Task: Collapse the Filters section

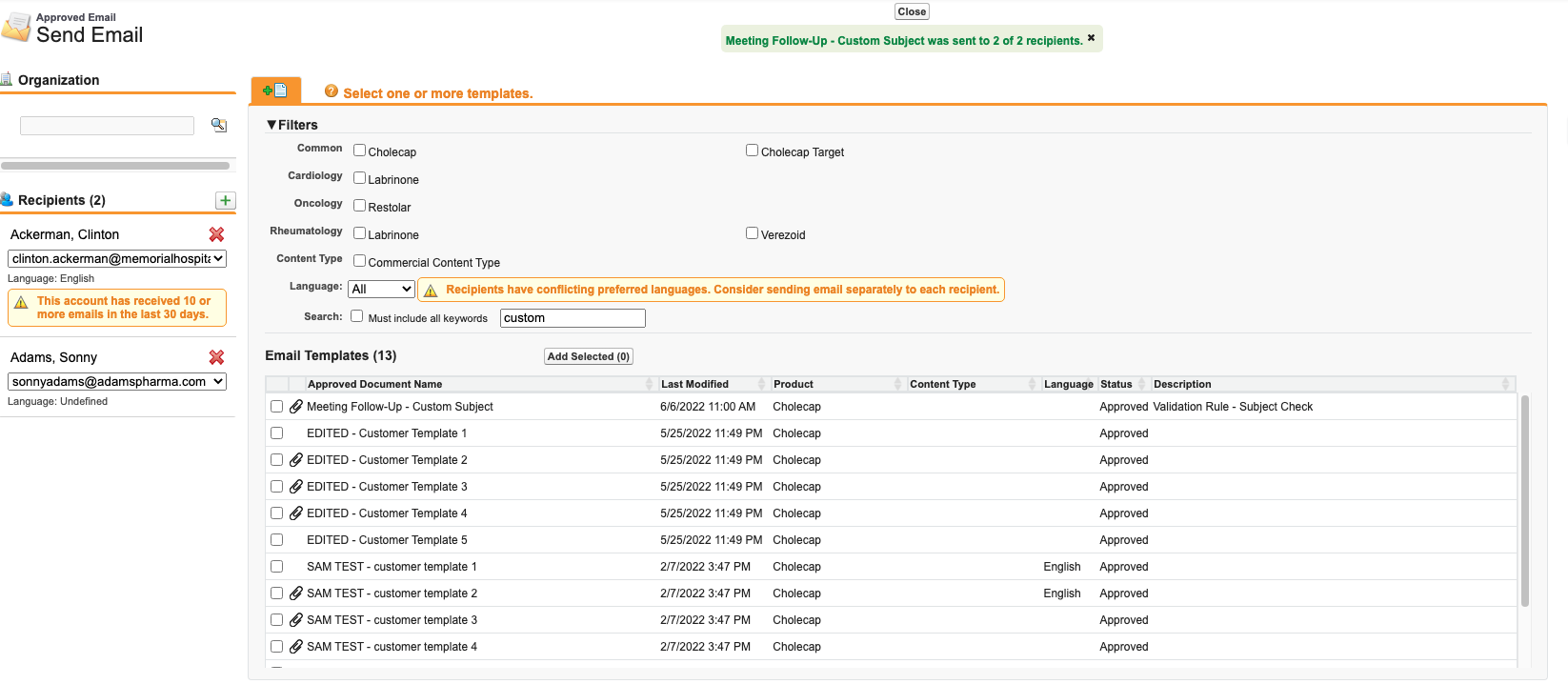Action: point(272,125)
